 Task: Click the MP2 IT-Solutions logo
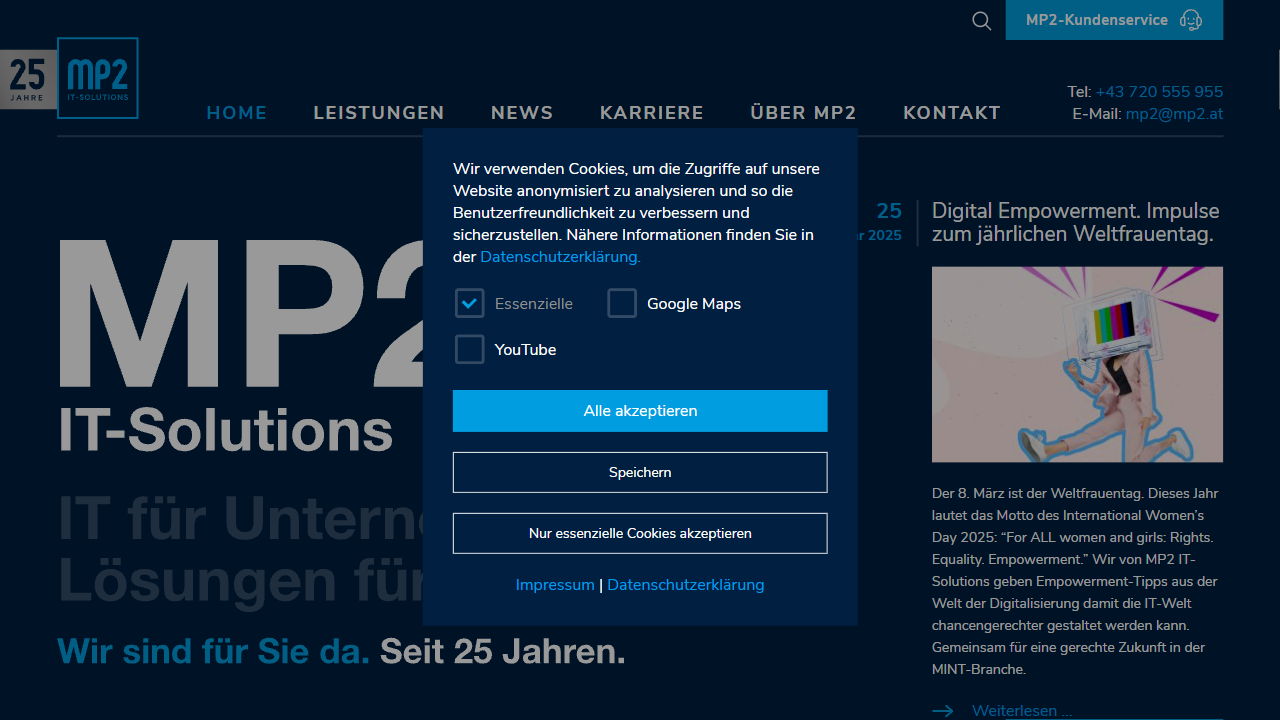click(x=98, y=78)
